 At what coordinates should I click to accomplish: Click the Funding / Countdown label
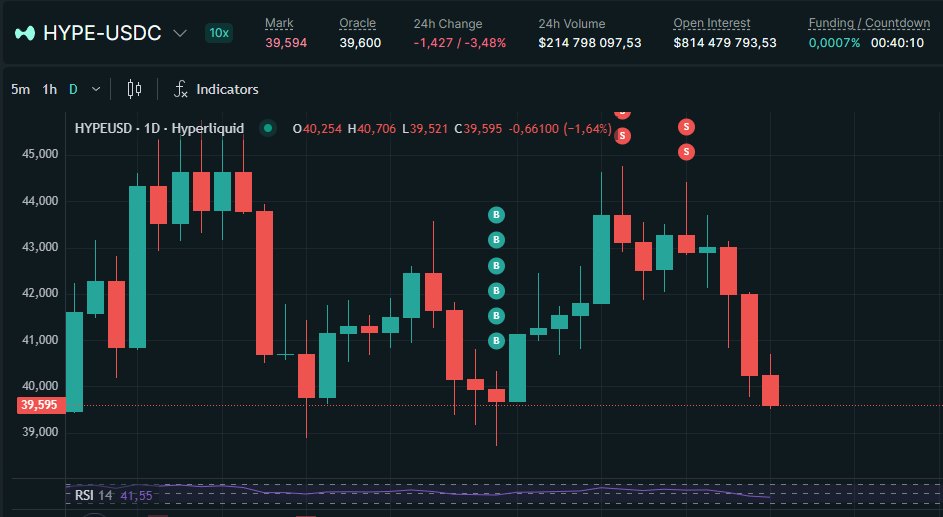click(x=869, y=23)
